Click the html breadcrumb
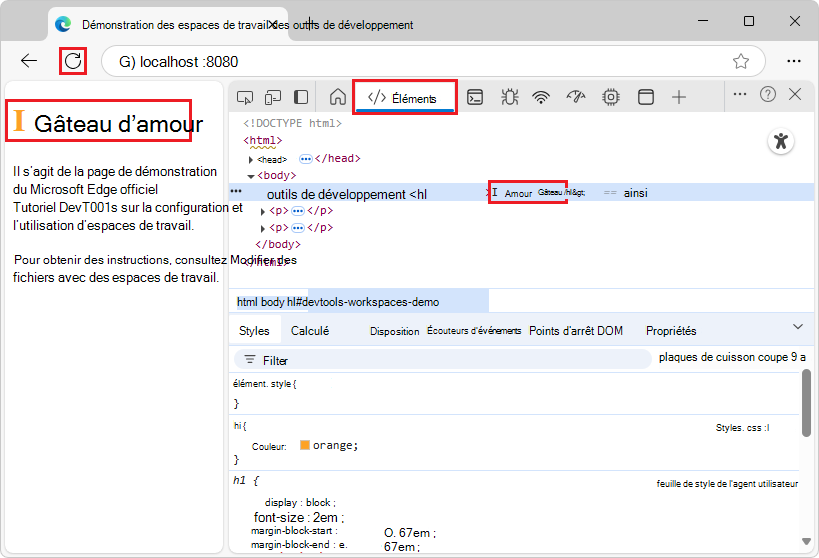 click(247, 302)
